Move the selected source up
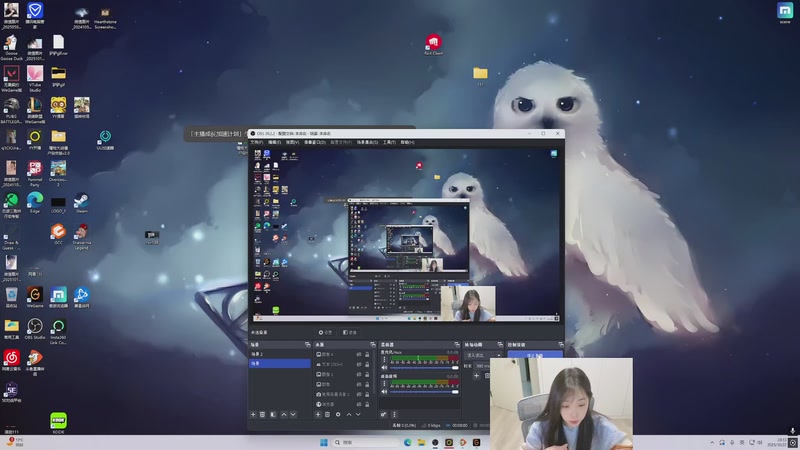The width and height of the screenshot is (800, 450). 349,414
